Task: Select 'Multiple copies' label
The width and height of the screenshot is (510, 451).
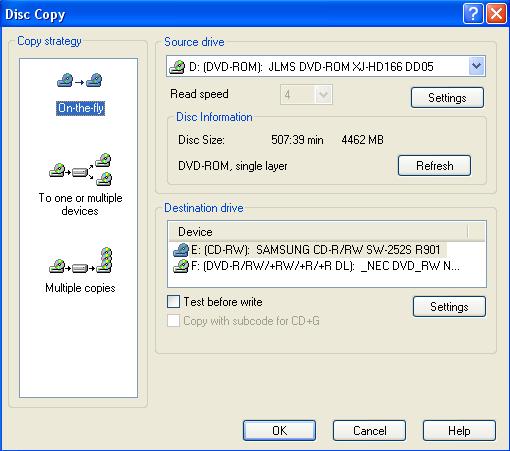Action: click(x=80, y=288)
